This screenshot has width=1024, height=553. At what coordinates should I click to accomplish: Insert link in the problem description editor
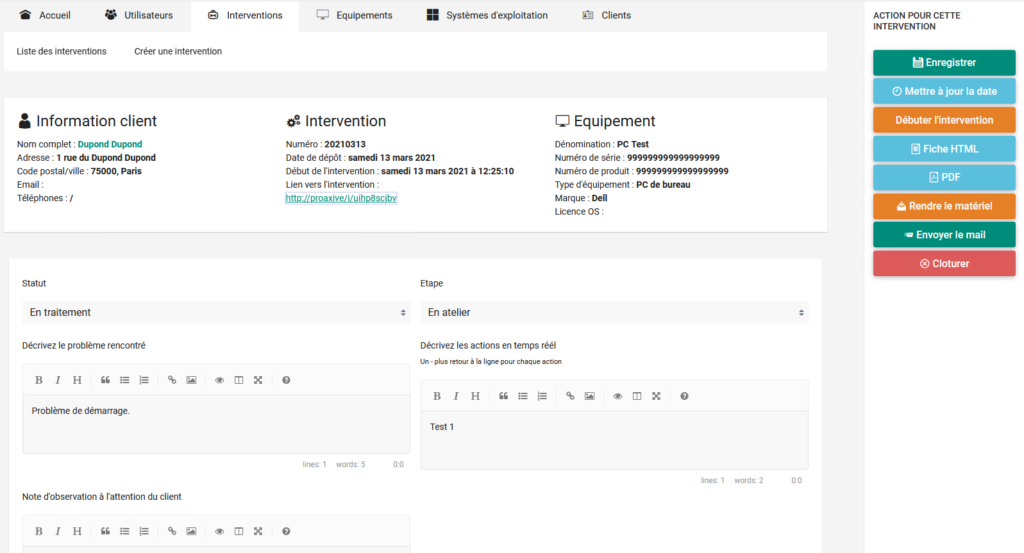pyautogui.click(x=172, y=380)
